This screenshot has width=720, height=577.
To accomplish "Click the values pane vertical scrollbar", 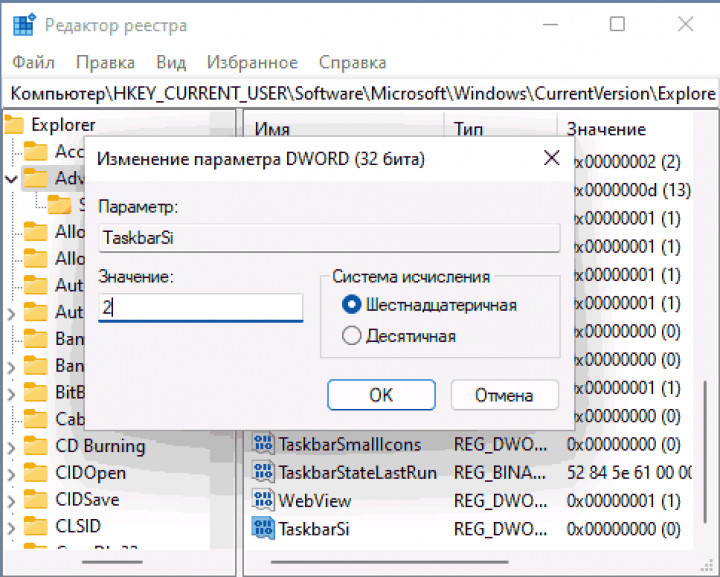I will pos(706,452).
